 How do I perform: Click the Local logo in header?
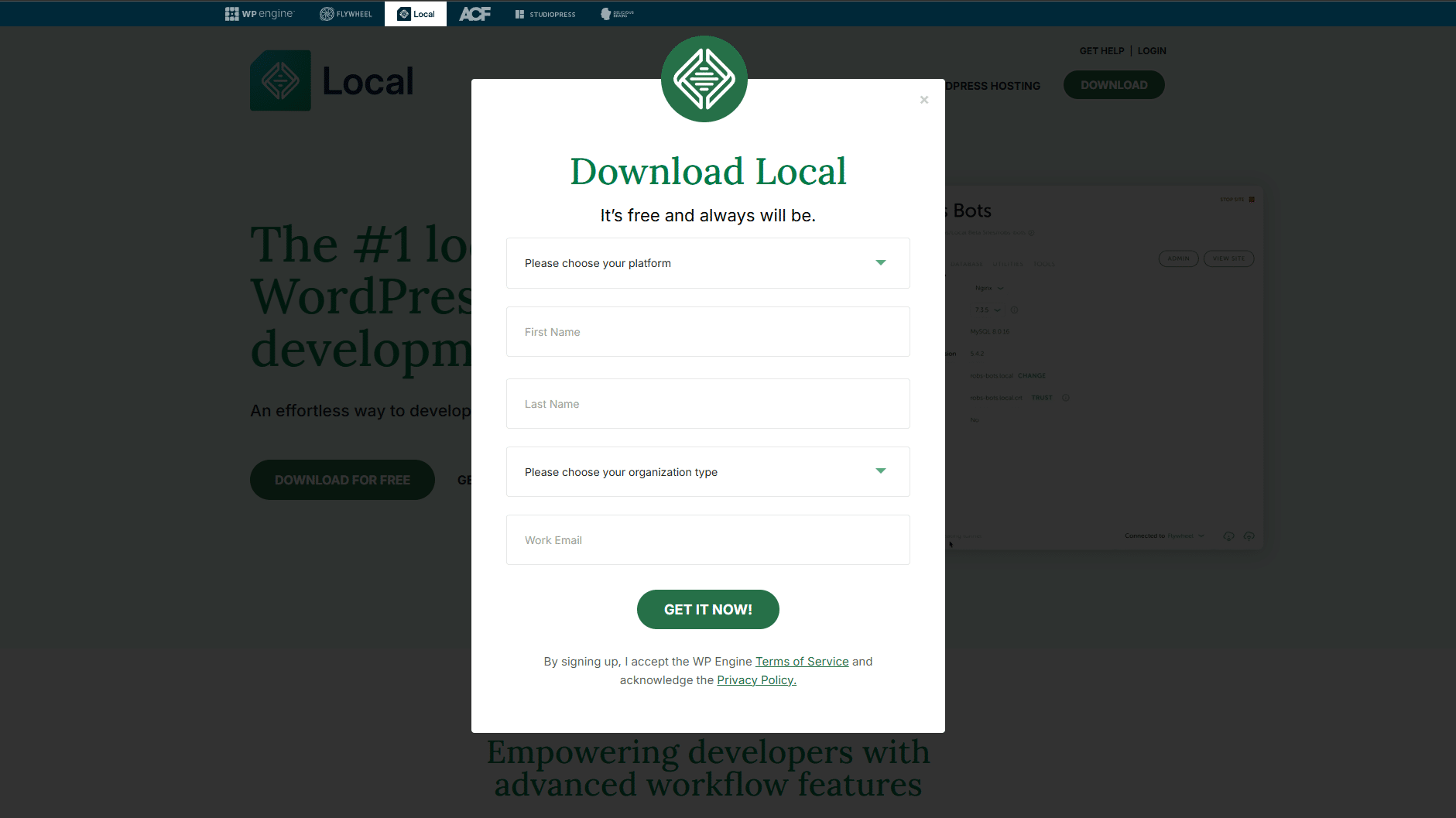click(332, 81)
